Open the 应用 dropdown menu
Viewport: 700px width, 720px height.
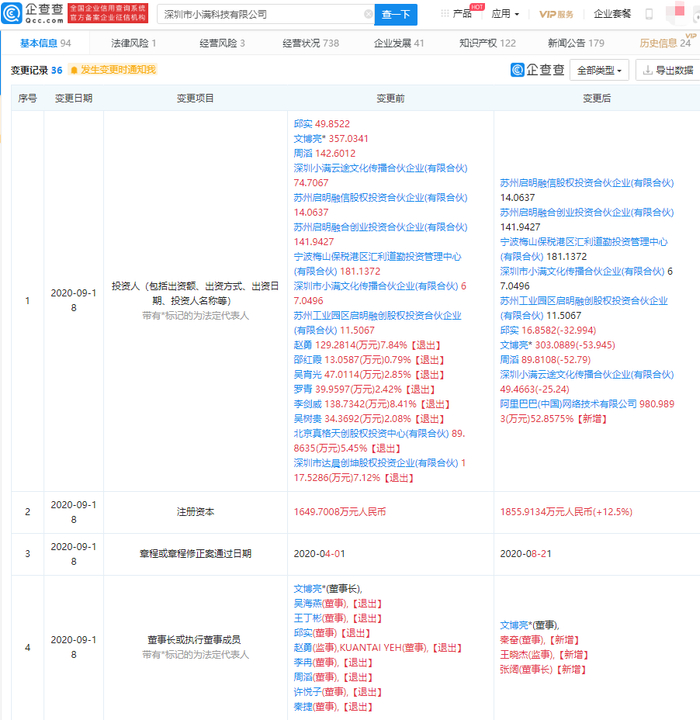505,14
